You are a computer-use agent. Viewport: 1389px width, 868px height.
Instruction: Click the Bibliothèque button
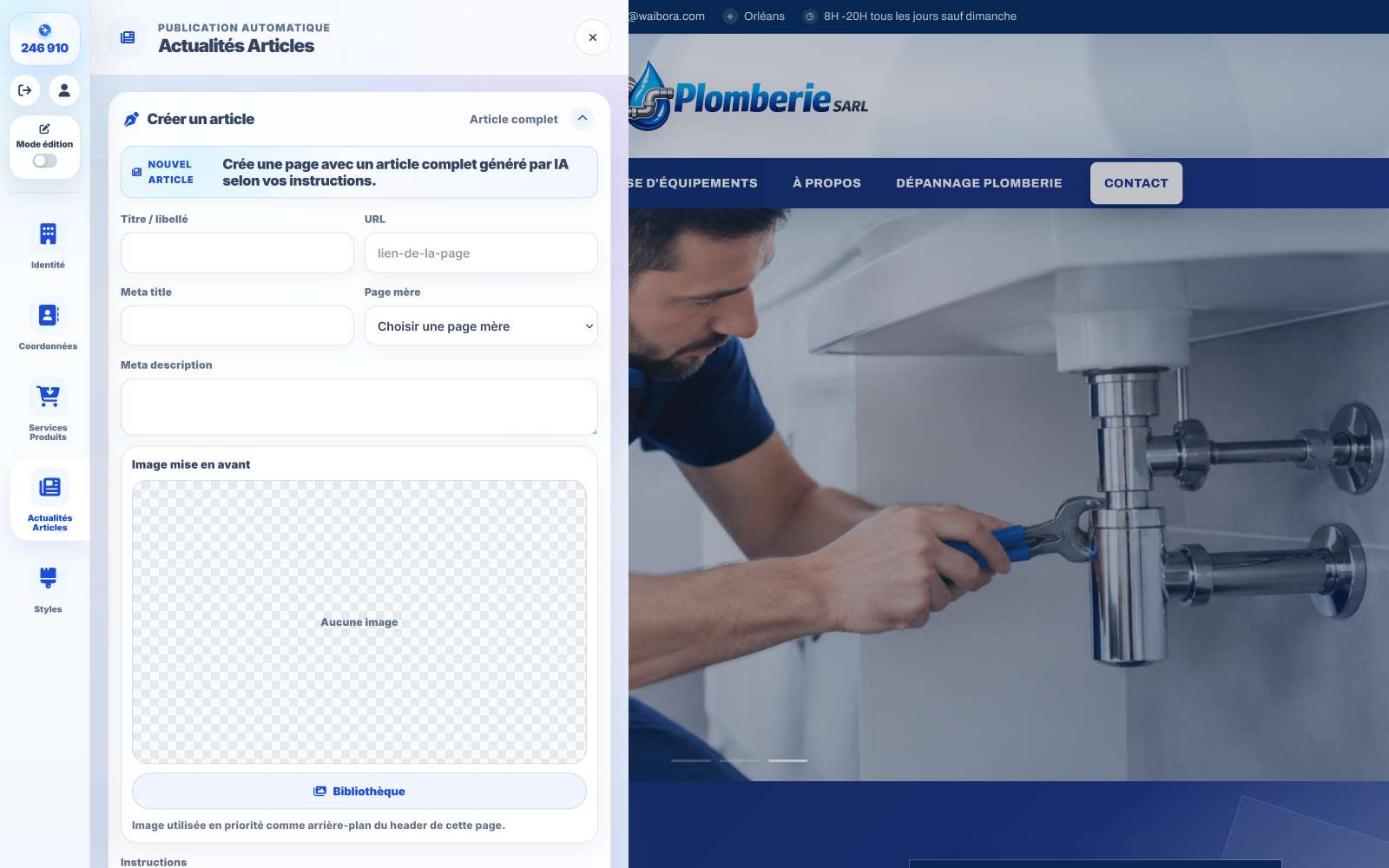tap(359, 791)
